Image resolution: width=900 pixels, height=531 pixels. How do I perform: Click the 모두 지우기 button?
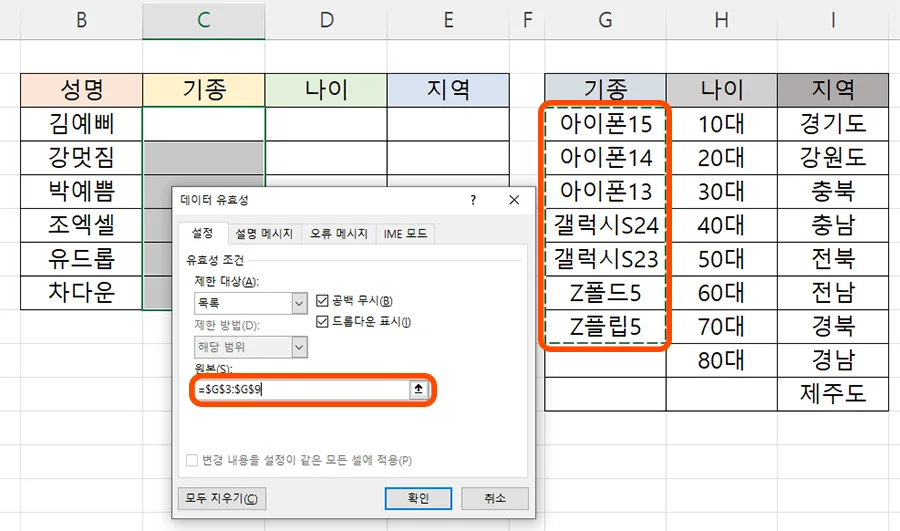(222, 498)
